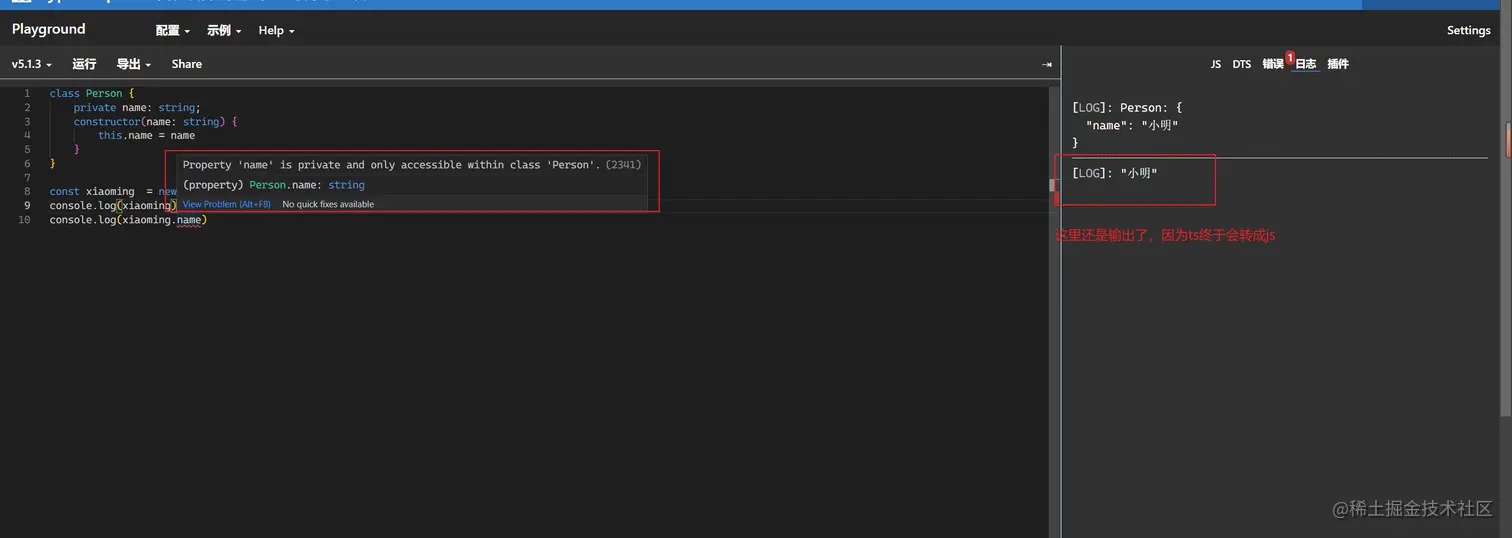This screenshot has height=538, width=1512.
Task: Click the 'No quick fixes available' text
Action: click(328, 204)
